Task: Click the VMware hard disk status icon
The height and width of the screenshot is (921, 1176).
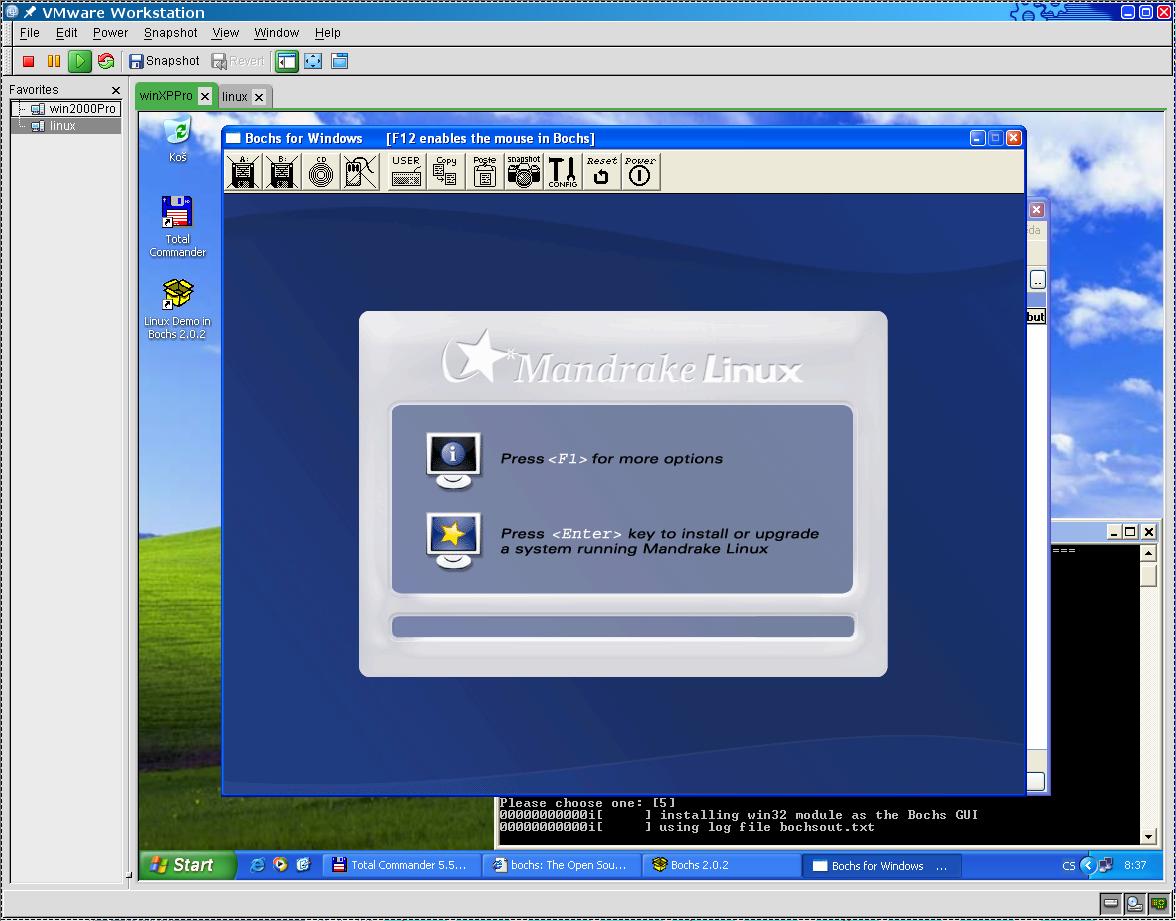Action: tap(1111, 903)
